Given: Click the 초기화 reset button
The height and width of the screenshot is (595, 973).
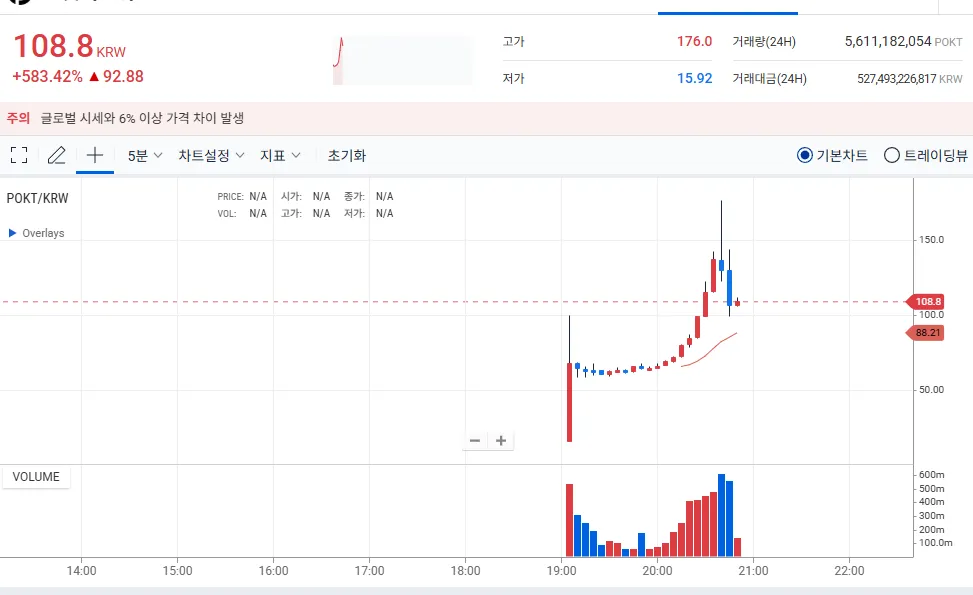Looking at the screenshot, I should (x=347, y=156).
